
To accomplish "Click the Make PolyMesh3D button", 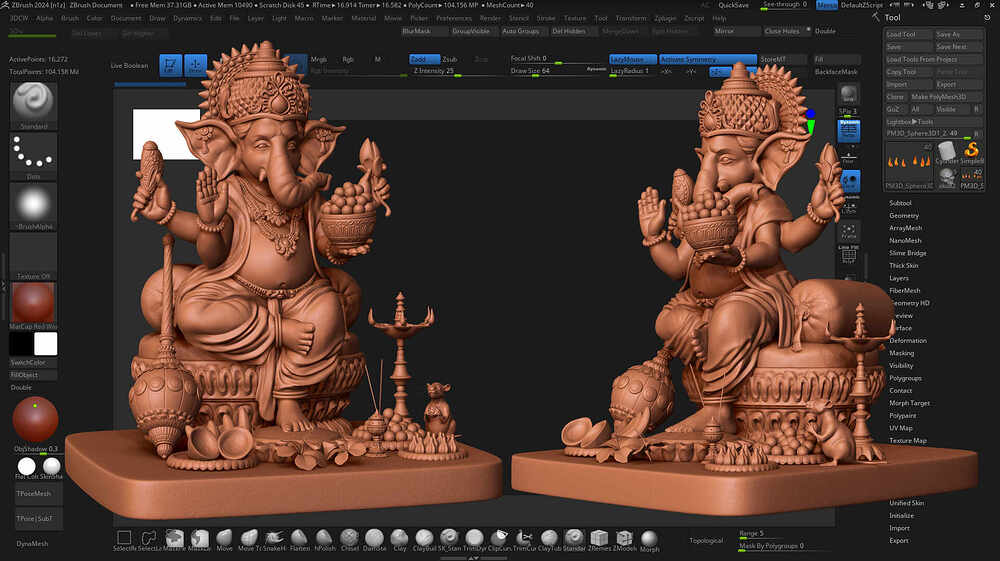I will pyautogui.click(x=946, y=97).
